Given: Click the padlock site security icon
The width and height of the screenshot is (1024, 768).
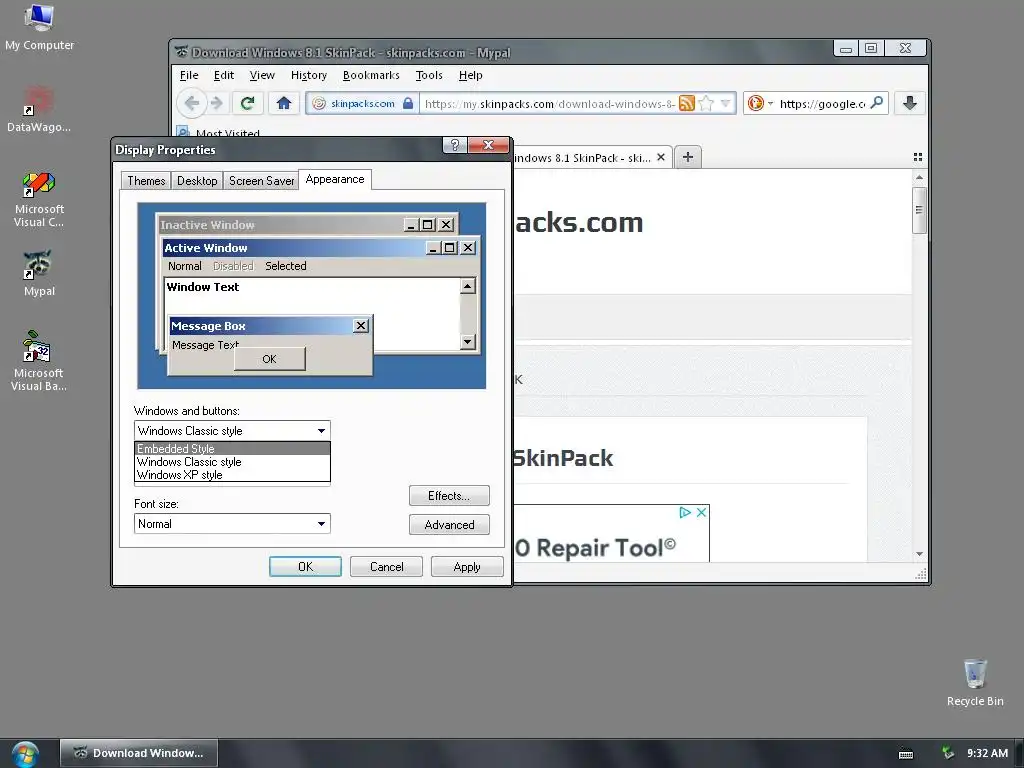Looking at the screenshot, I should click(408, 103).
